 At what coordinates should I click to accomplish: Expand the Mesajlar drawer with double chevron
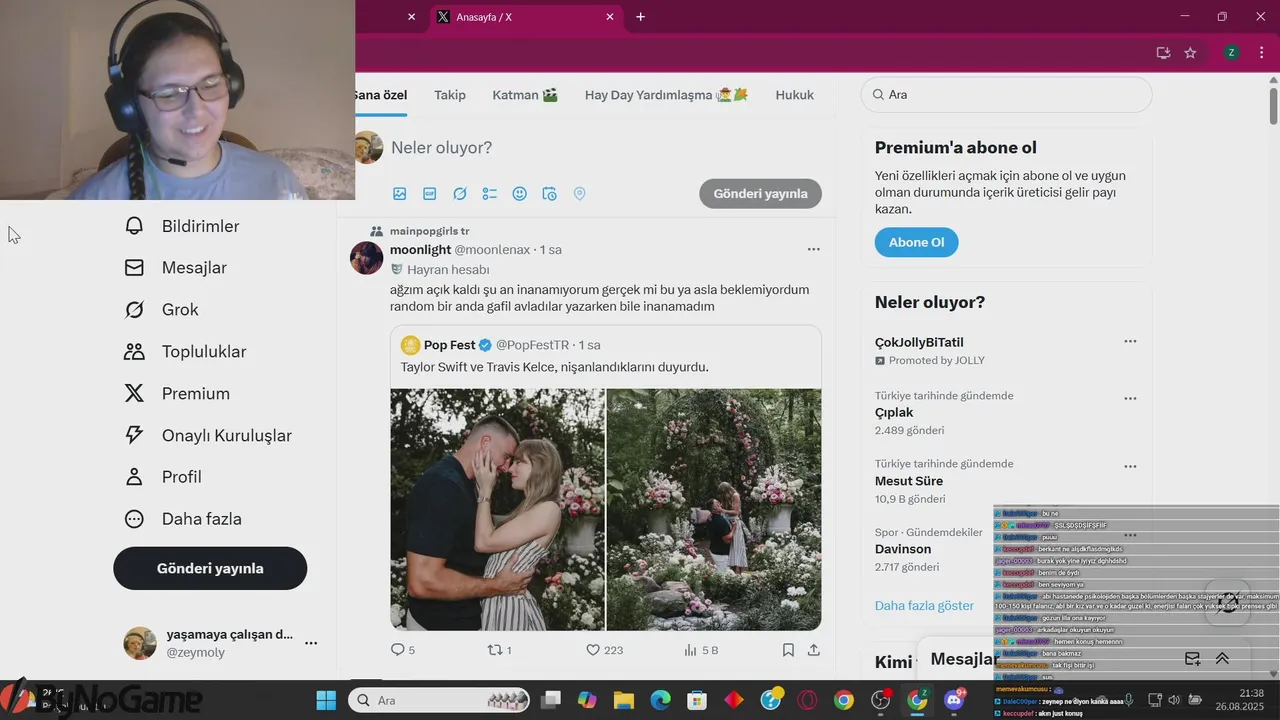[1222, 658]
